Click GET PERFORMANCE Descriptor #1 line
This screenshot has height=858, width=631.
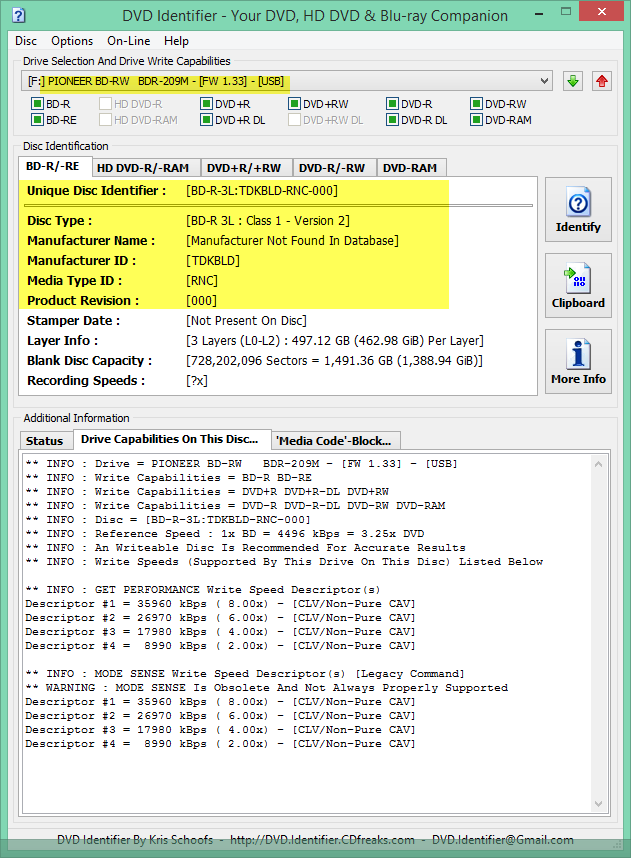[221, 604]
